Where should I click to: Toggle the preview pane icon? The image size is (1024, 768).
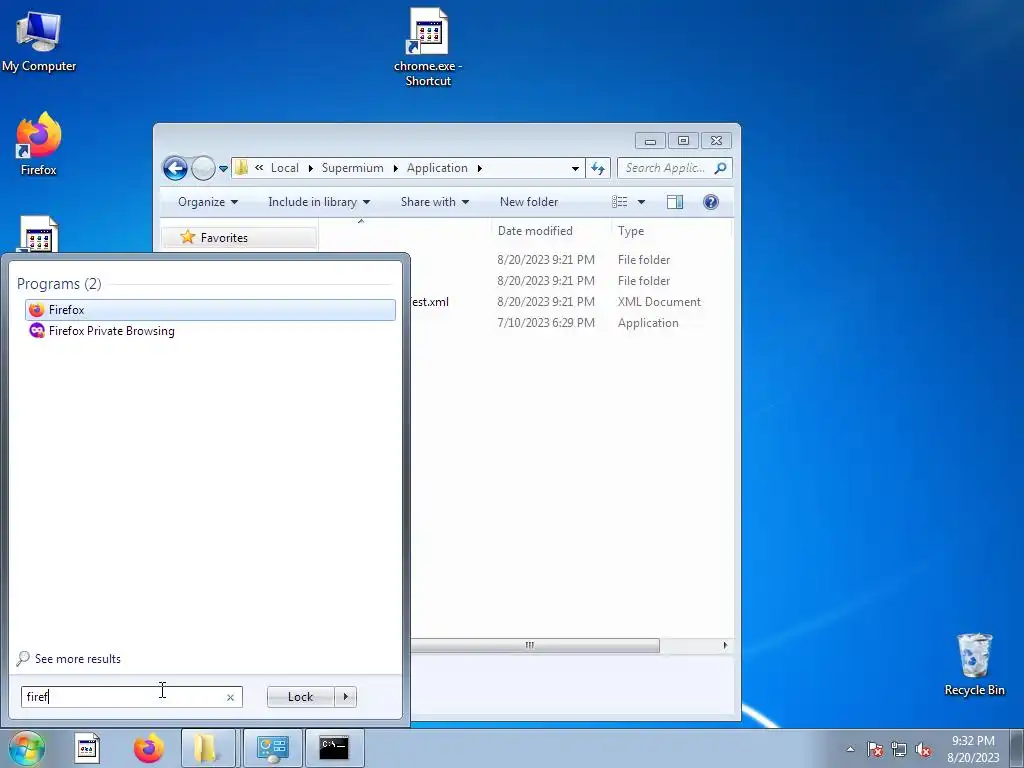coord(675,202)
